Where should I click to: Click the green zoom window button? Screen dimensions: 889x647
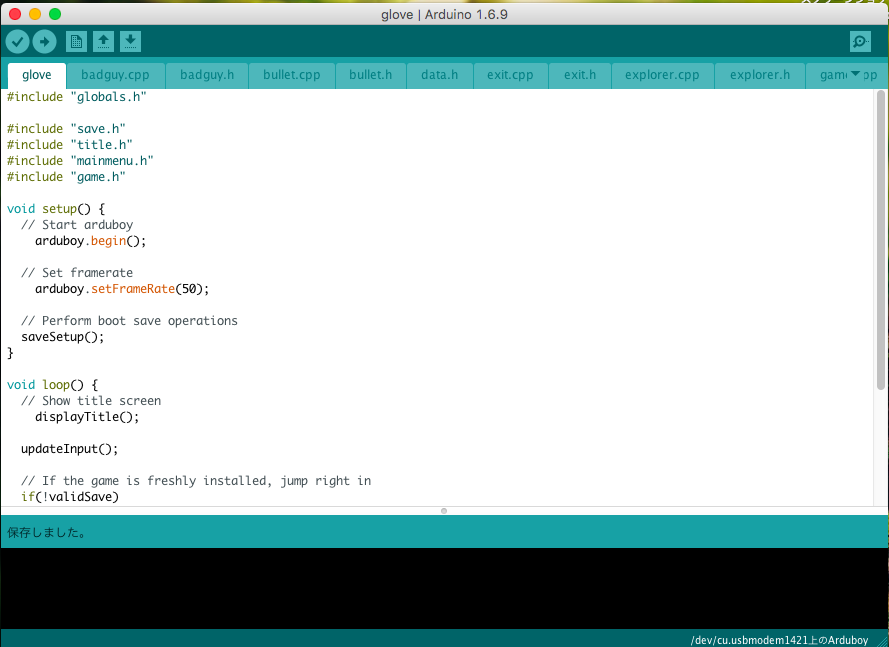pyautogui.click(x=55, y=14)
